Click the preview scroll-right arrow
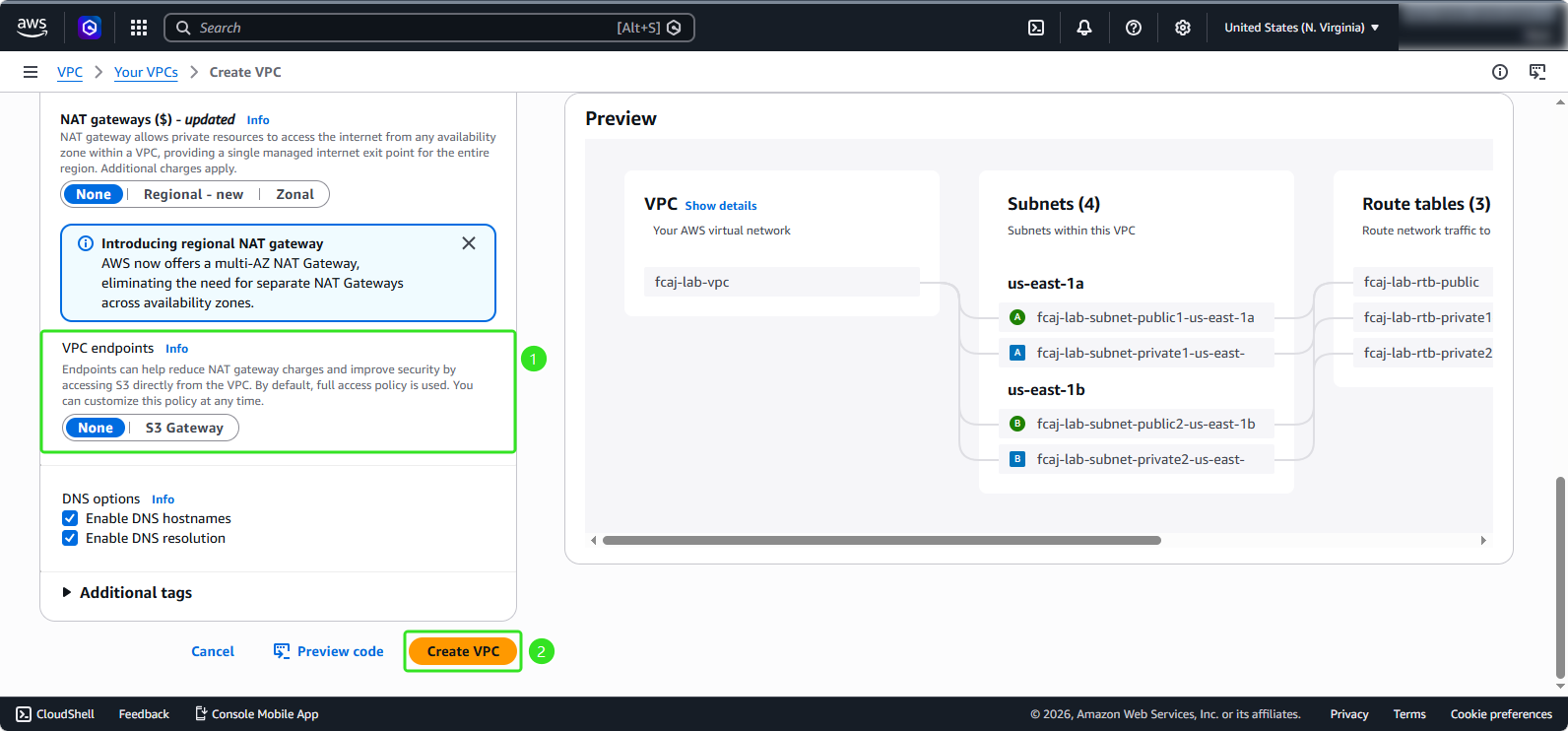 [x=1483, y=540]
